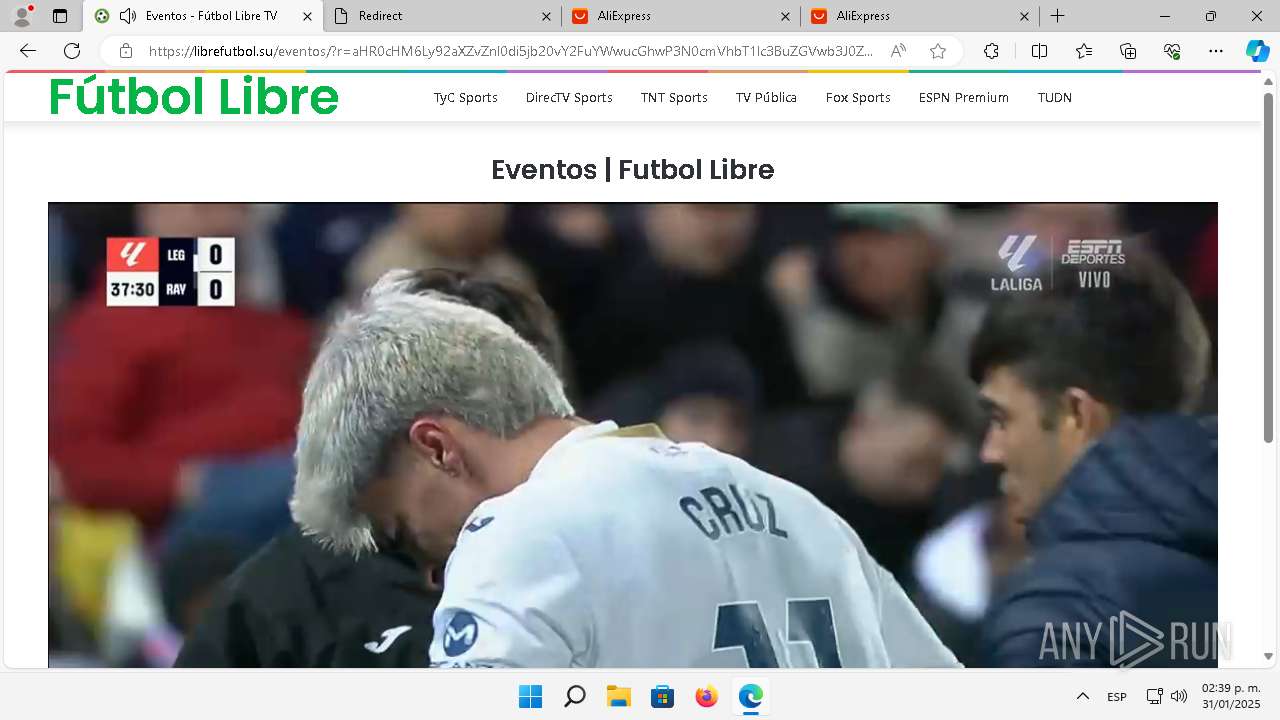
Task: Open a new browser tab
Action: click(x=1057, y=16)
